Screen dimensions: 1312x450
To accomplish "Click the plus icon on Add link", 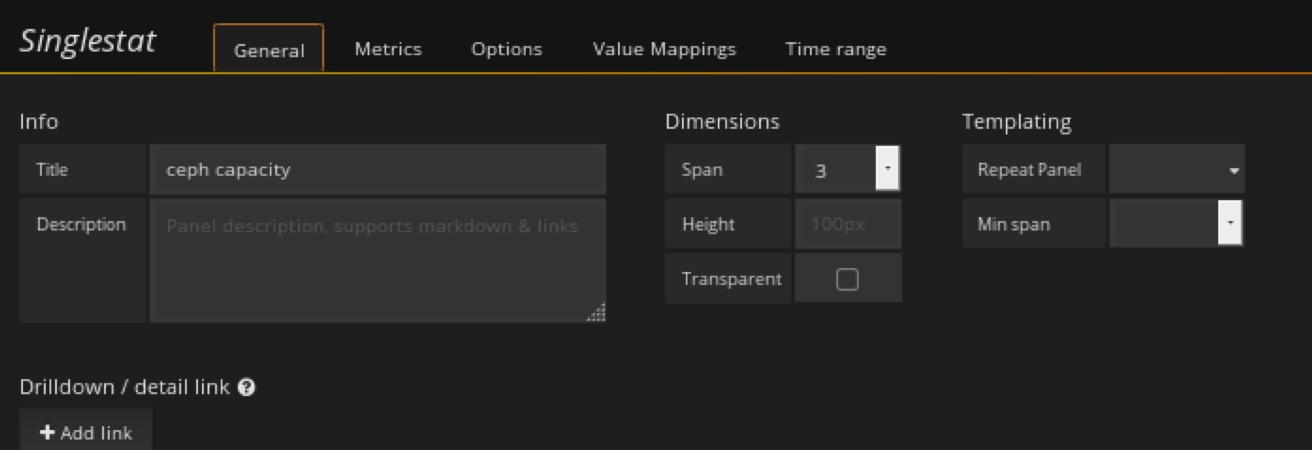I will tap(47, 433).
